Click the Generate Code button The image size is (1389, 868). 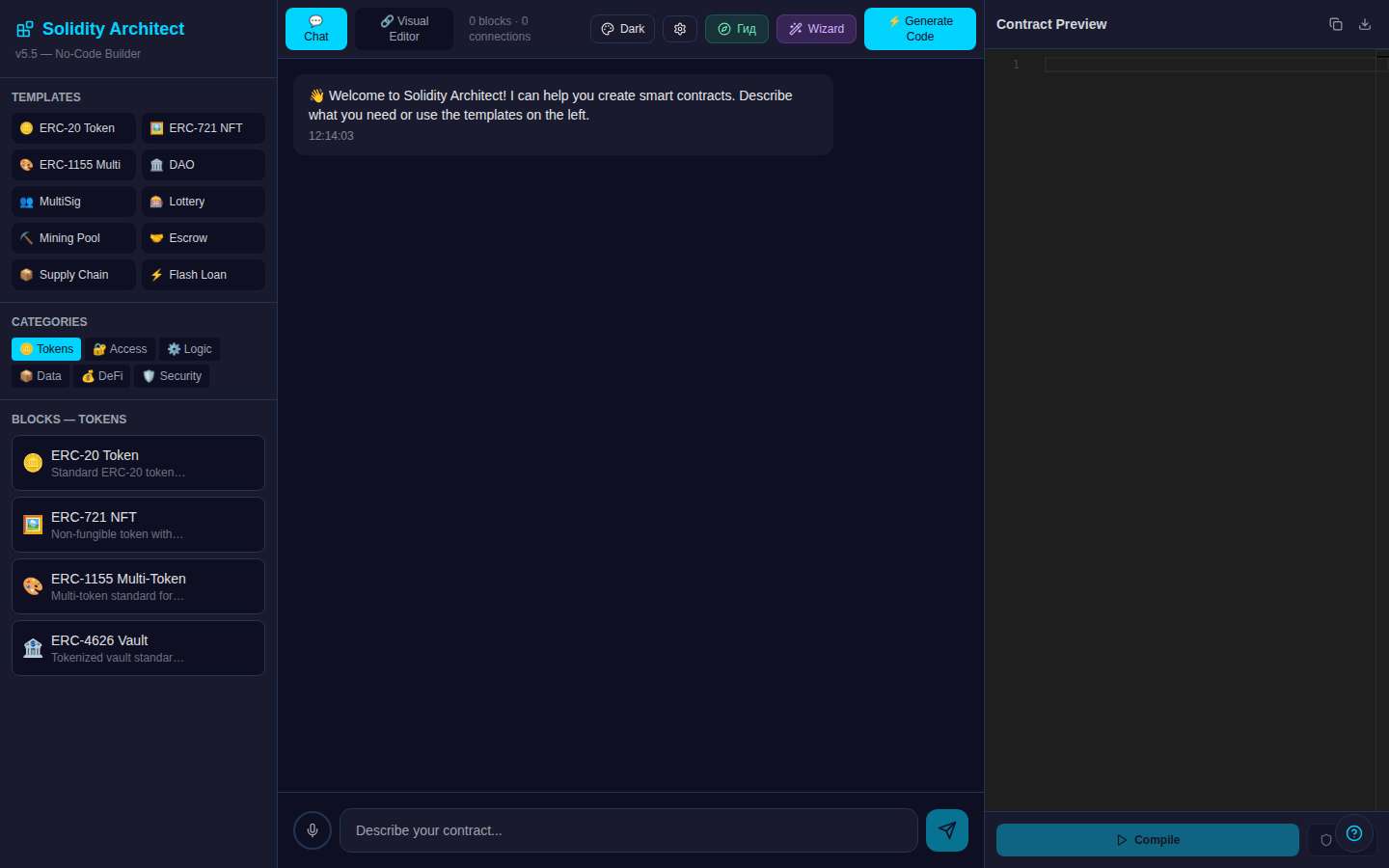point(920,29)
